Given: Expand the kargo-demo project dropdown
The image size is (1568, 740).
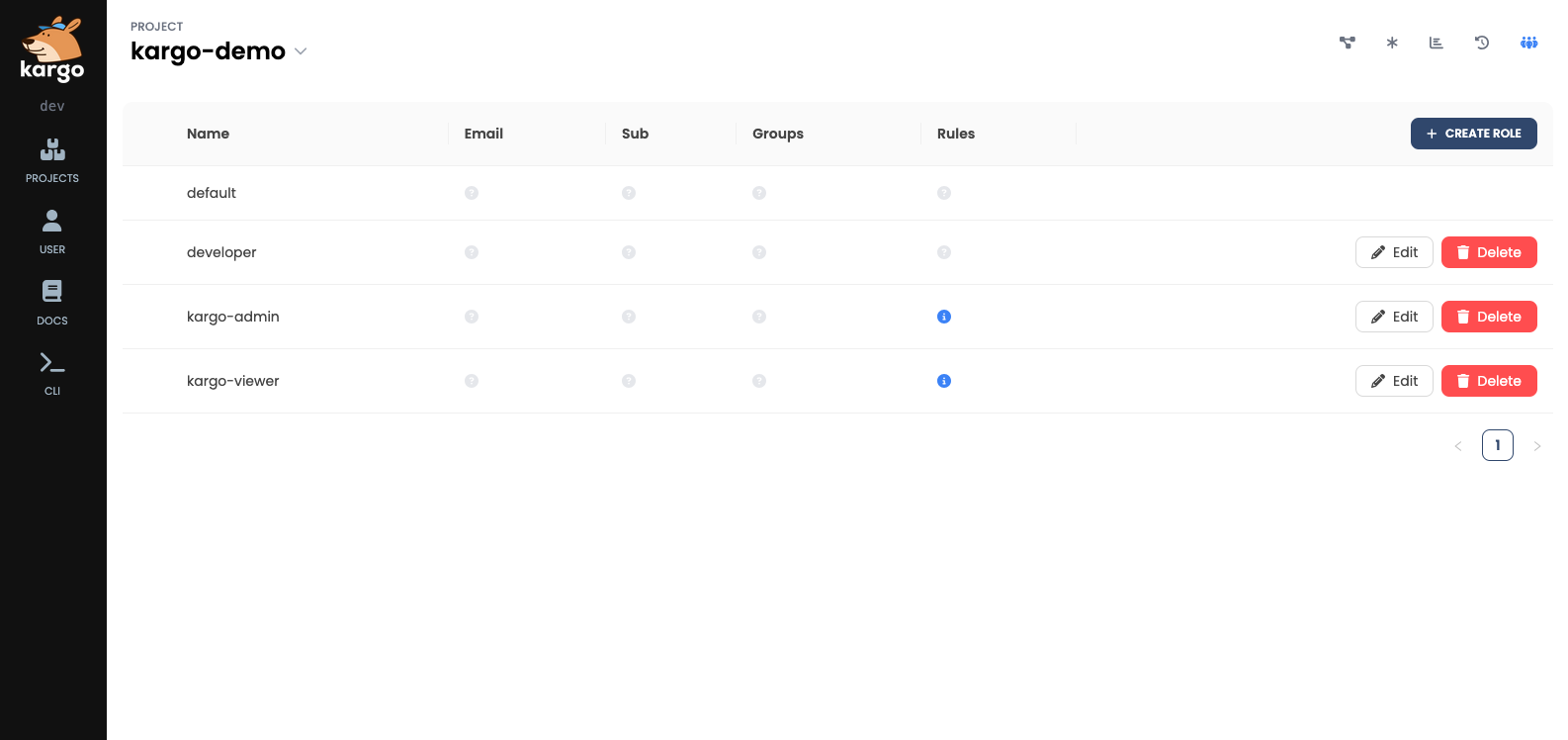Looking at the screenshot, I should coord(301,51).
